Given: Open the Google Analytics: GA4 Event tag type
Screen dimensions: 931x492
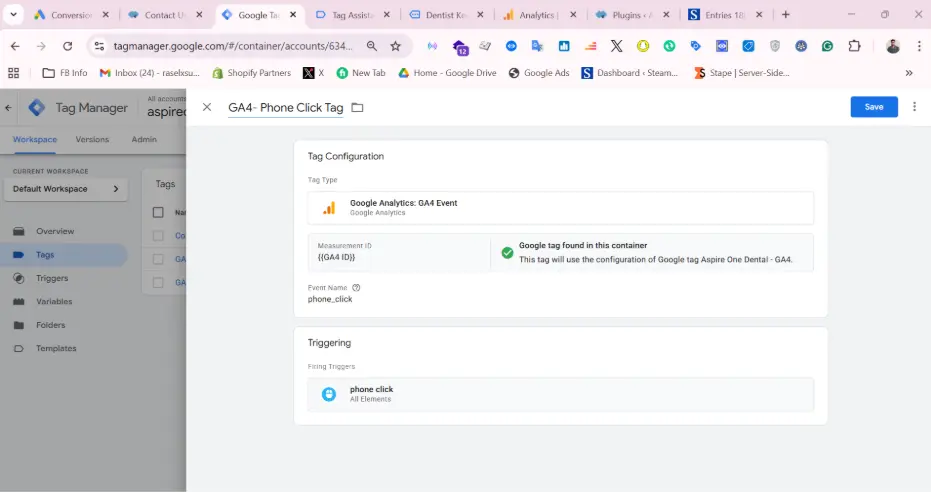Looking at the screenshot, I should tap(560, 208).
